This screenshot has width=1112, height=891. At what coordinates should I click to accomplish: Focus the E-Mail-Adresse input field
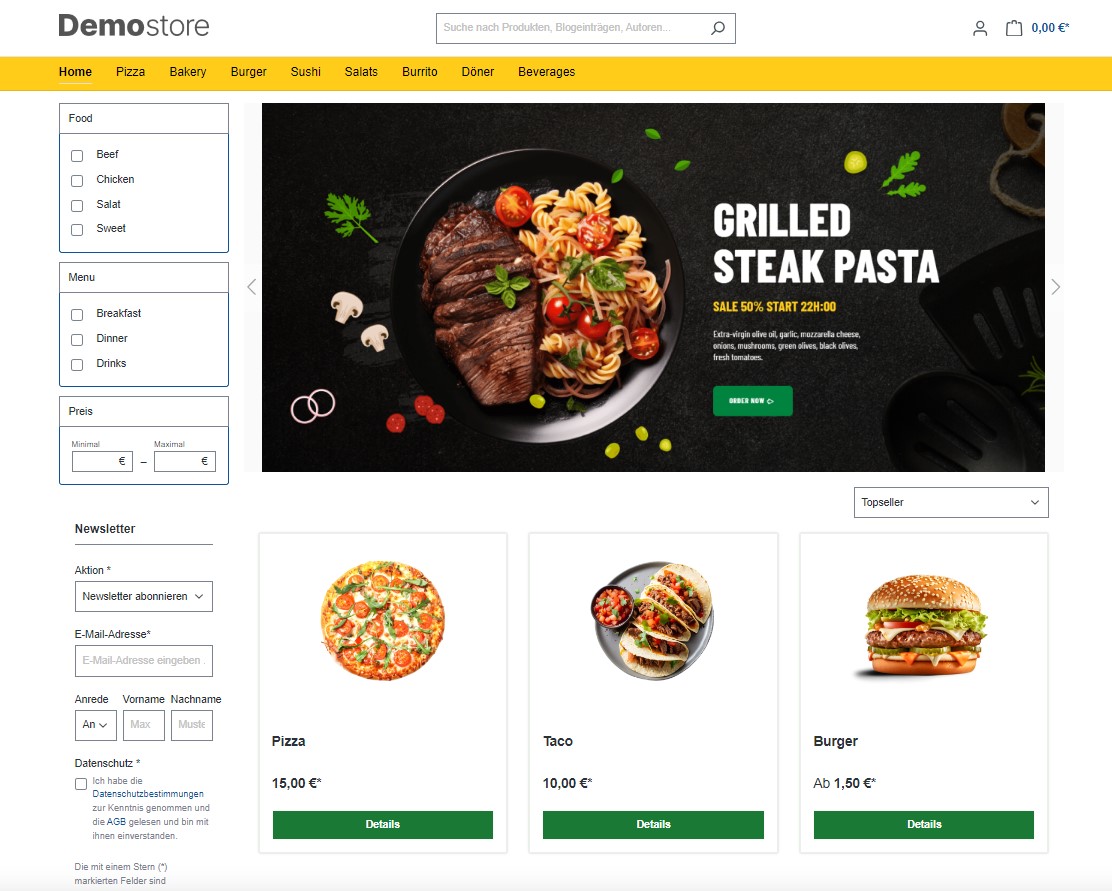(143, 660)
